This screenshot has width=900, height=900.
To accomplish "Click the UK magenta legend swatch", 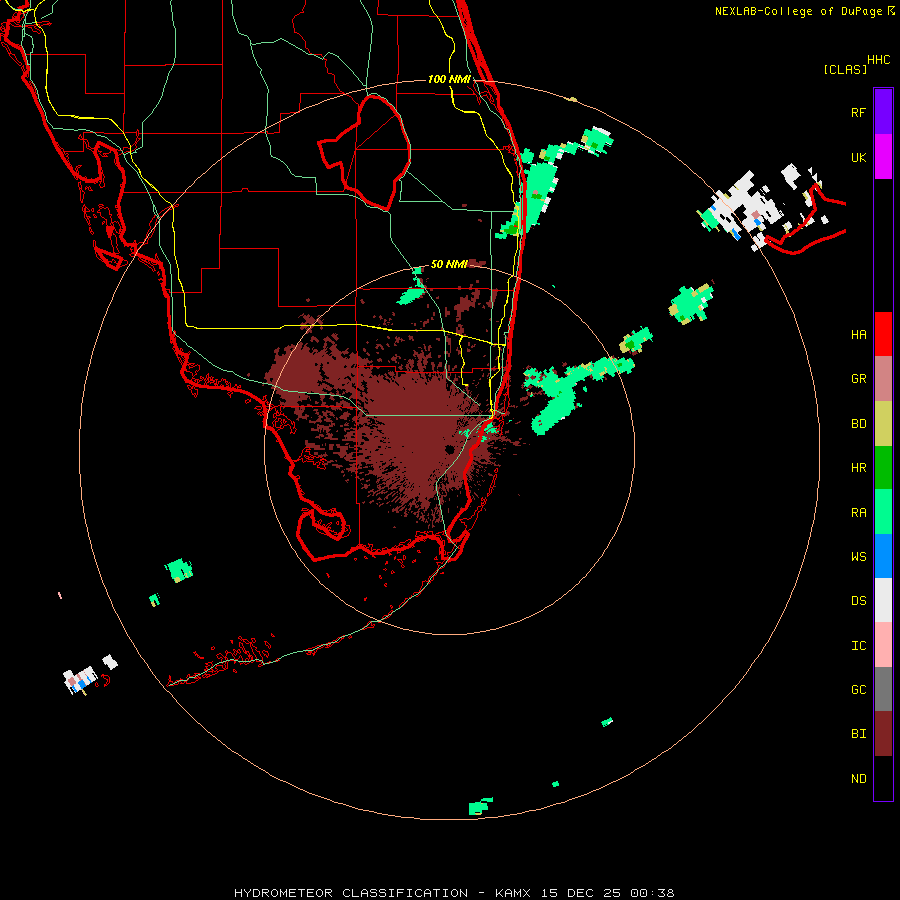I will 883,157.
